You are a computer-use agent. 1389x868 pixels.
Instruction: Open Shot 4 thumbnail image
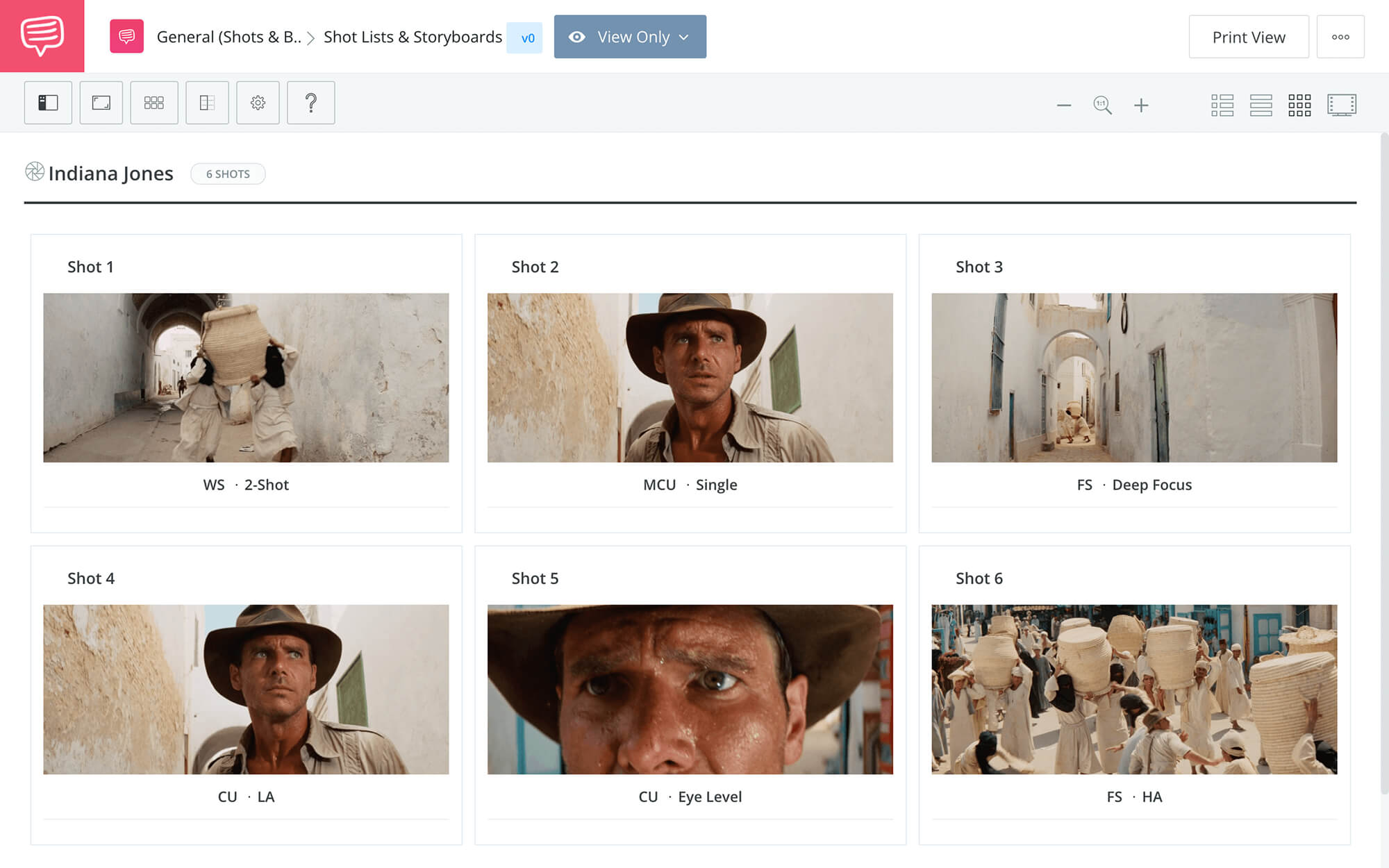click(246, 690)
